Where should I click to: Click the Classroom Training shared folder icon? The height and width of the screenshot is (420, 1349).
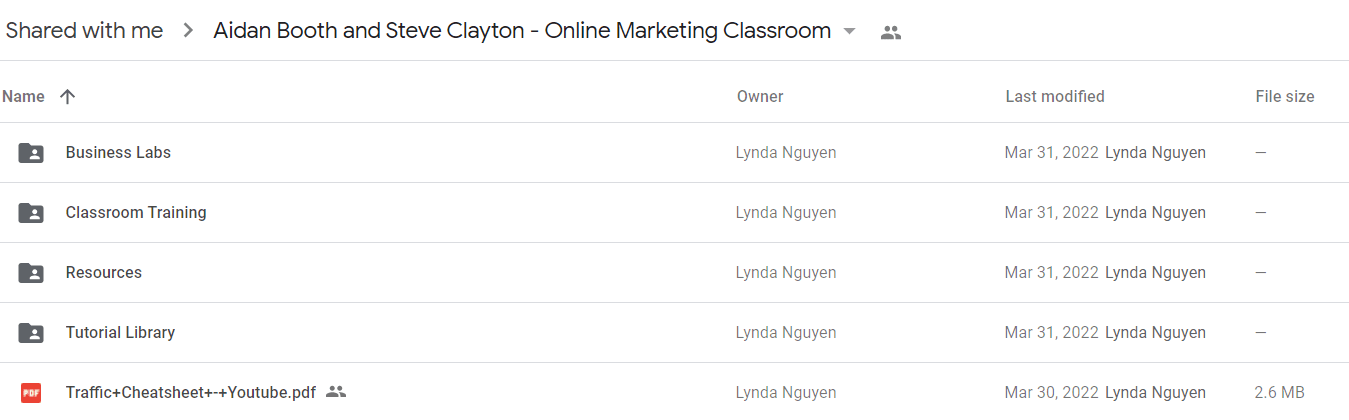coord(31,213)
